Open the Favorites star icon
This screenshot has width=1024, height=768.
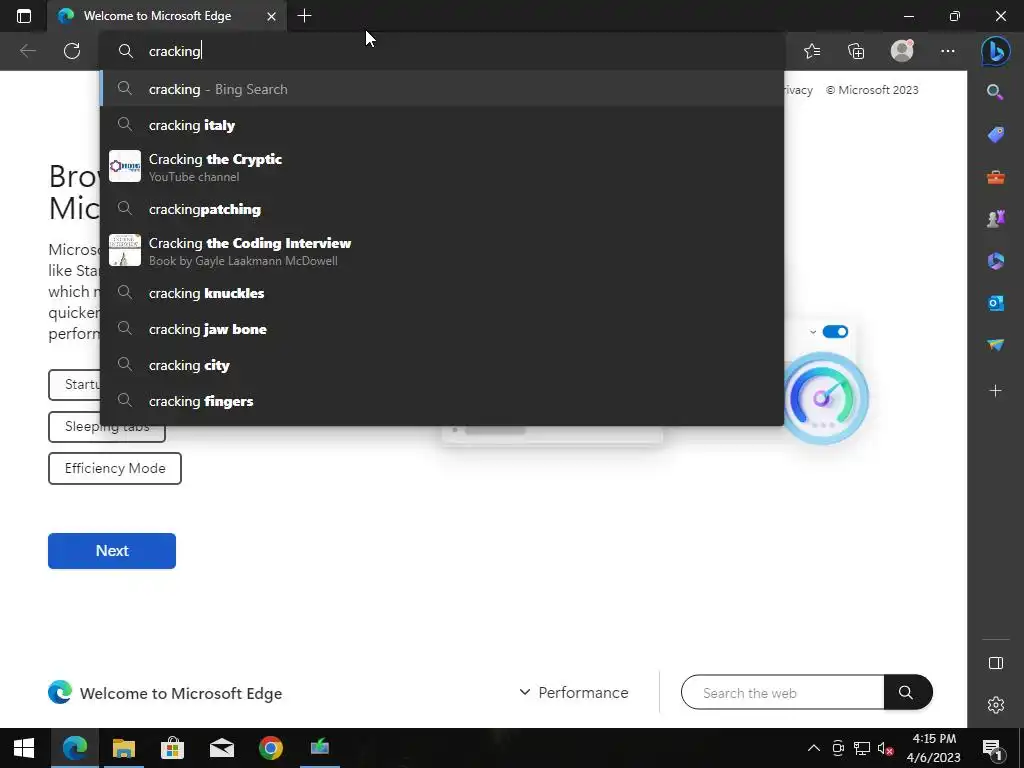(812, 51)
